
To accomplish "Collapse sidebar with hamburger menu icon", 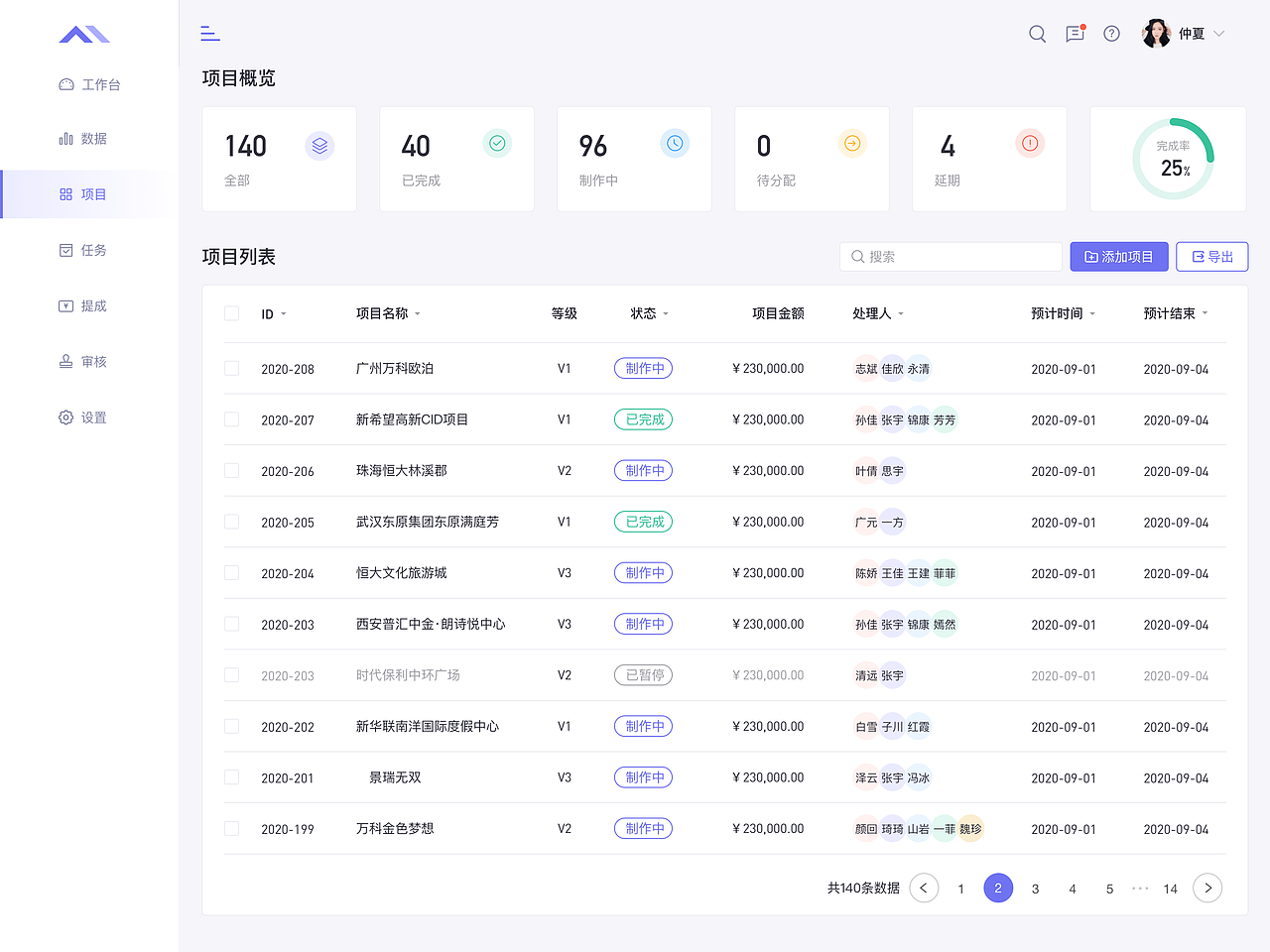I will (x=210, y=34).
